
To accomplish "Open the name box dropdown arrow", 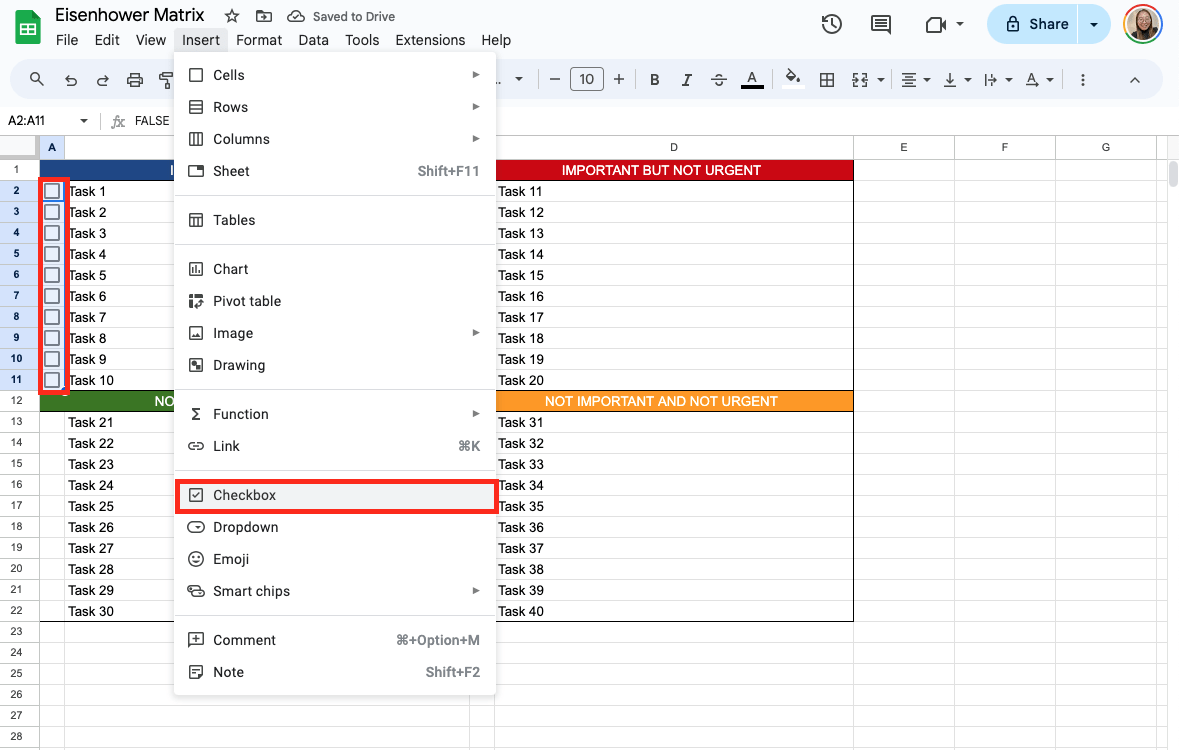I will 84,121.
